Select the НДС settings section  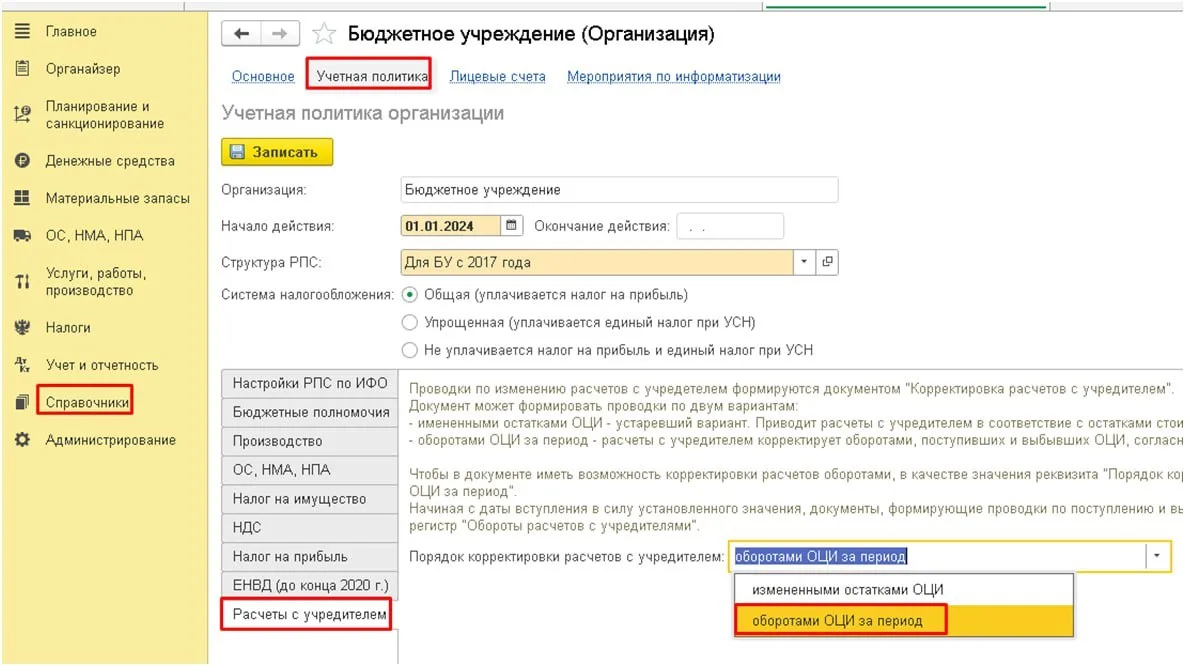coord(310,528)
